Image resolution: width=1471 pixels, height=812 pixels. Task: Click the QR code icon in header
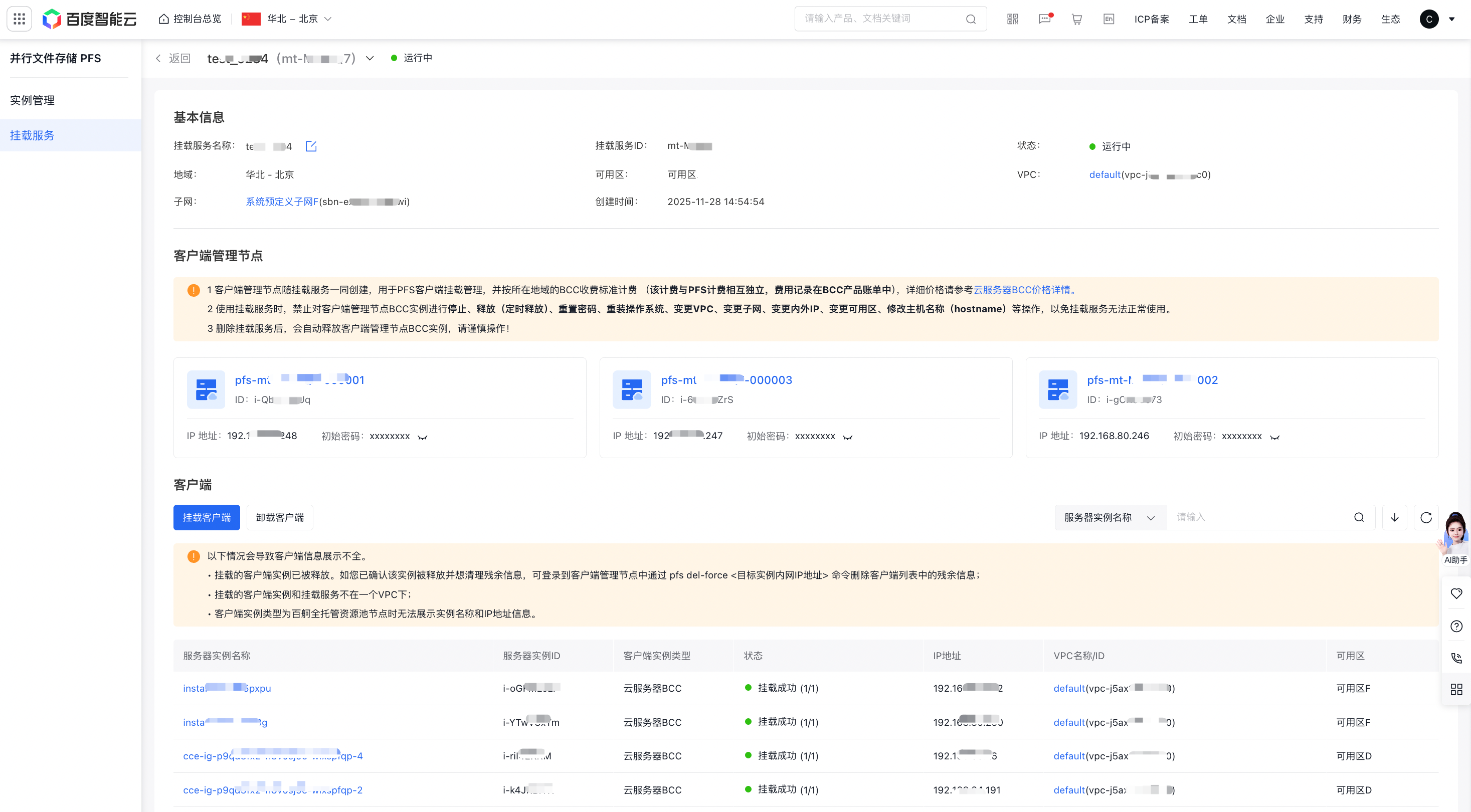click(x=1012, y=19)
